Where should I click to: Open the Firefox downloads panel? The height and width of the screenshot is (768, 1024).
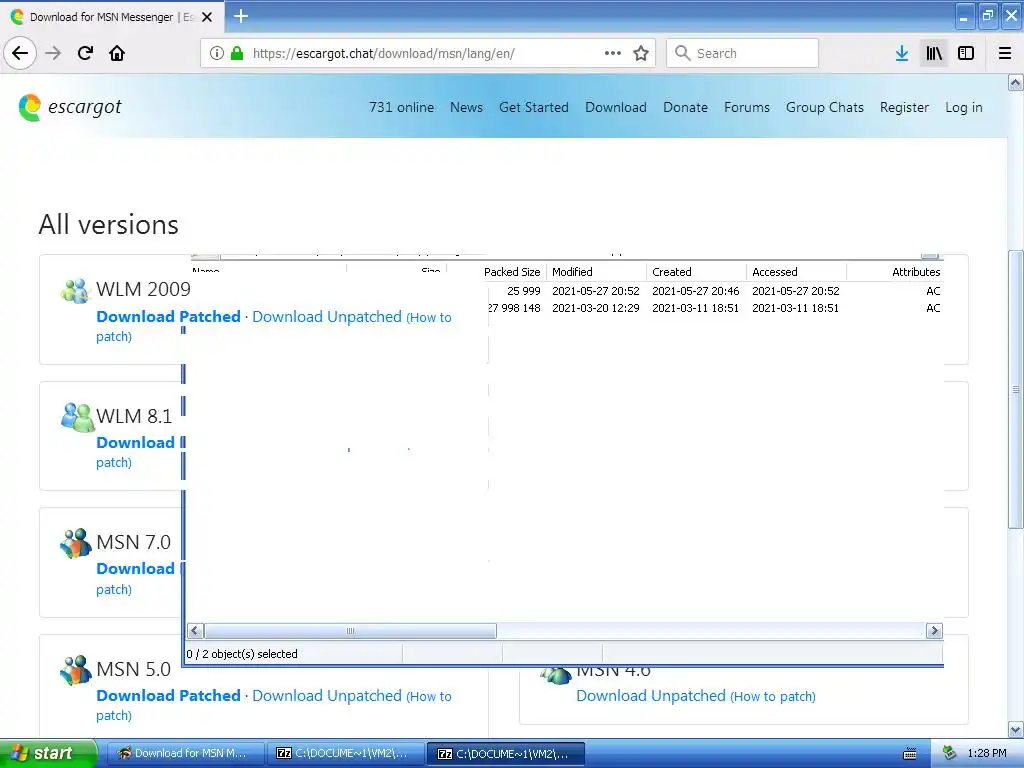902,54
